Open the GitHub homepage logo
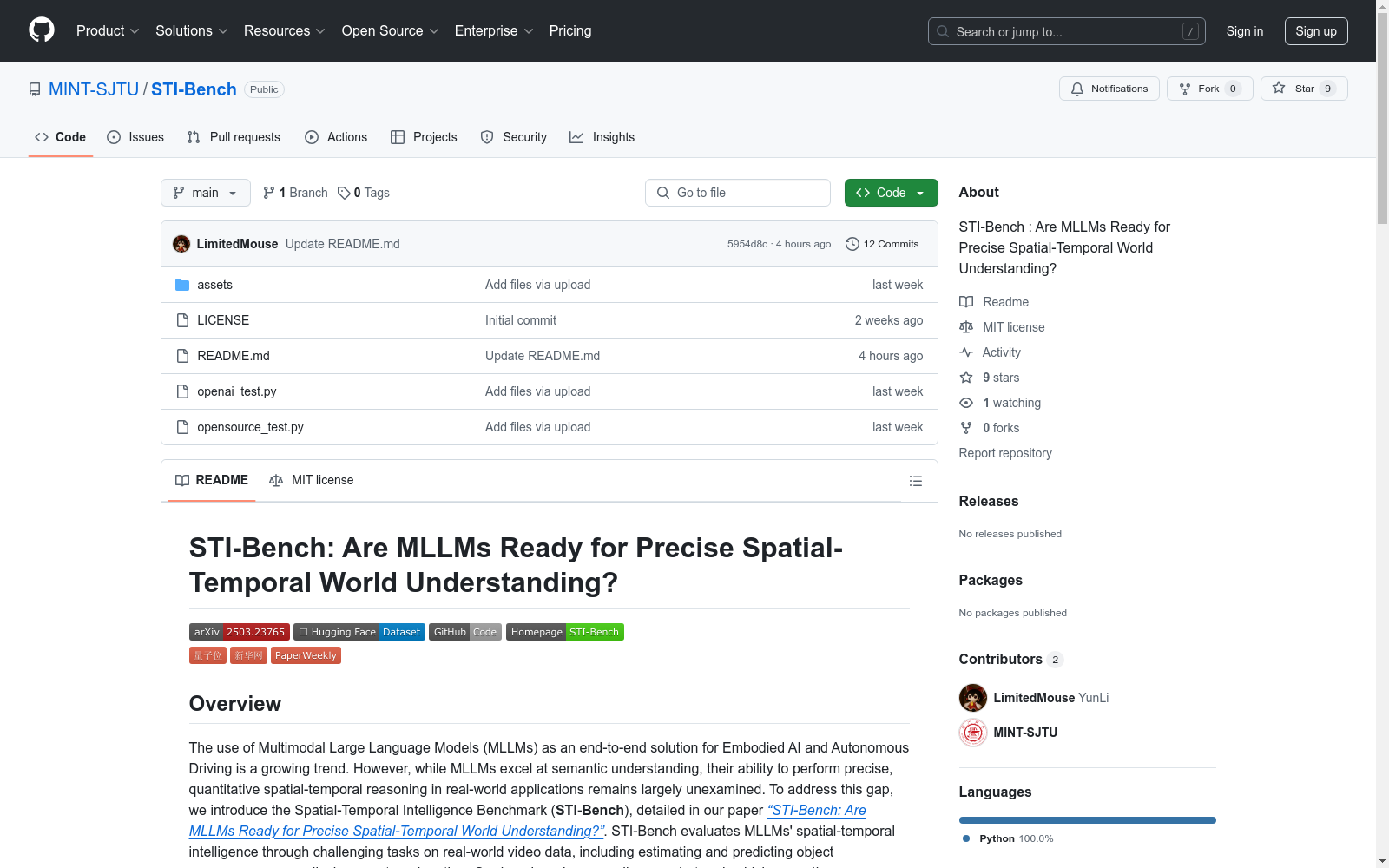The image size is (1389, 868). 42,30
